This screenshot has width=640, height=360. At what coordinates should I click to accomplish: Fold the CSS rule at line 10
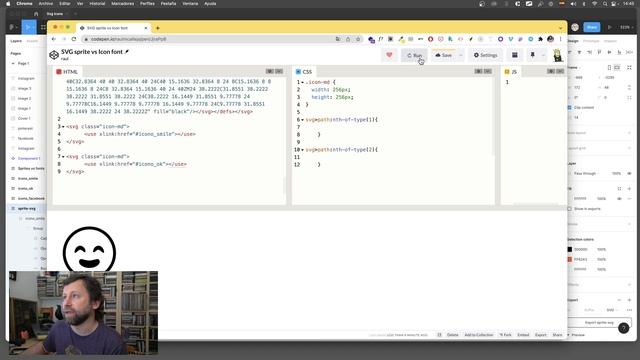[302, 150]
